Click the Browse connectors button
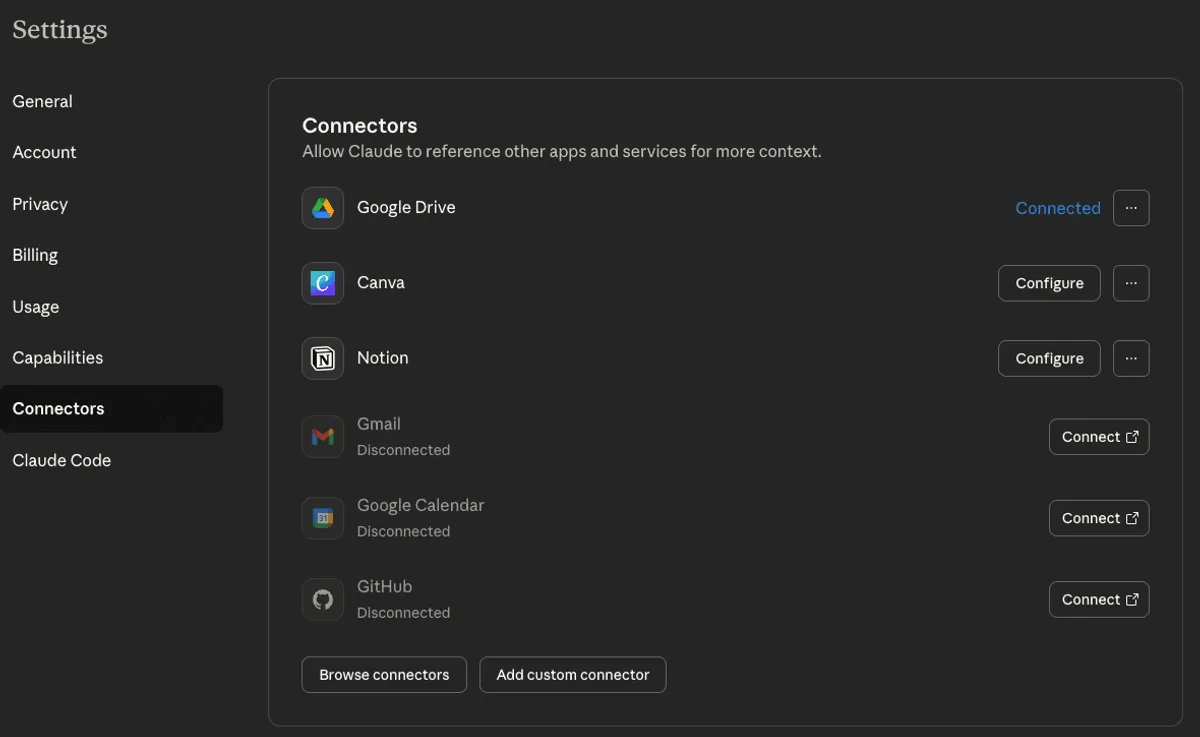Screen dimensions: 1200x737 point(383,674)
